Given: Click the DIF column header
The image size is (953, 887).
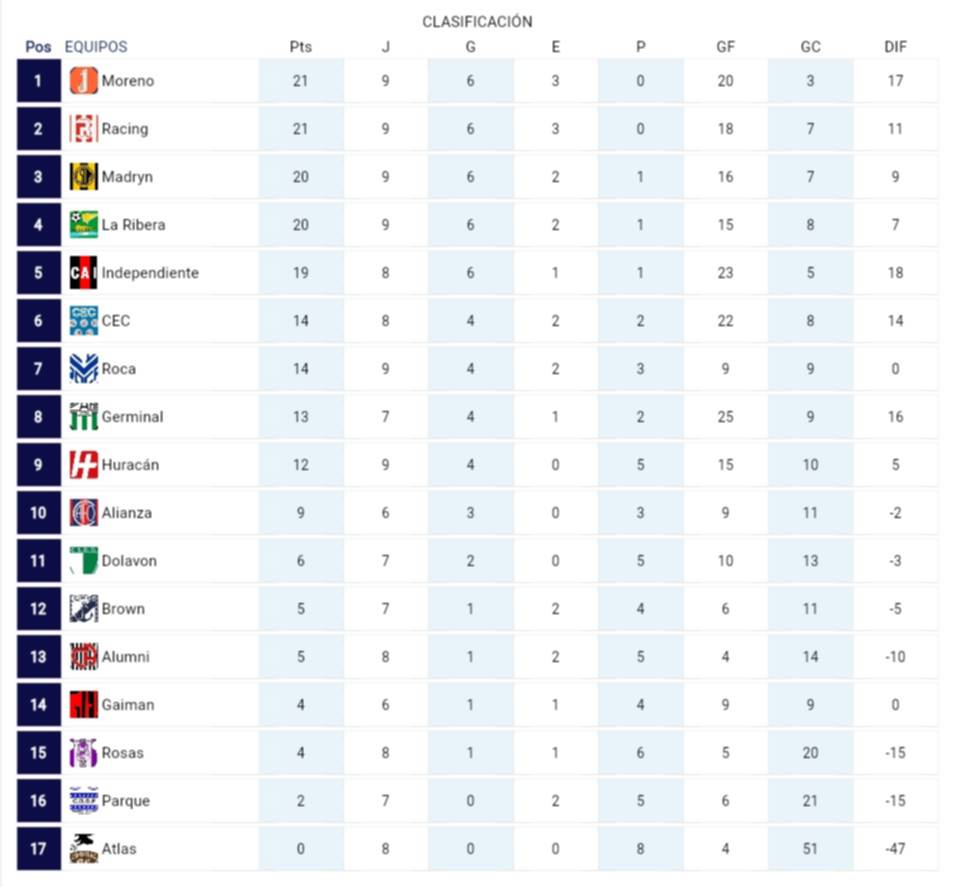Looking at the screenshot, I should (x=895, y=47).
